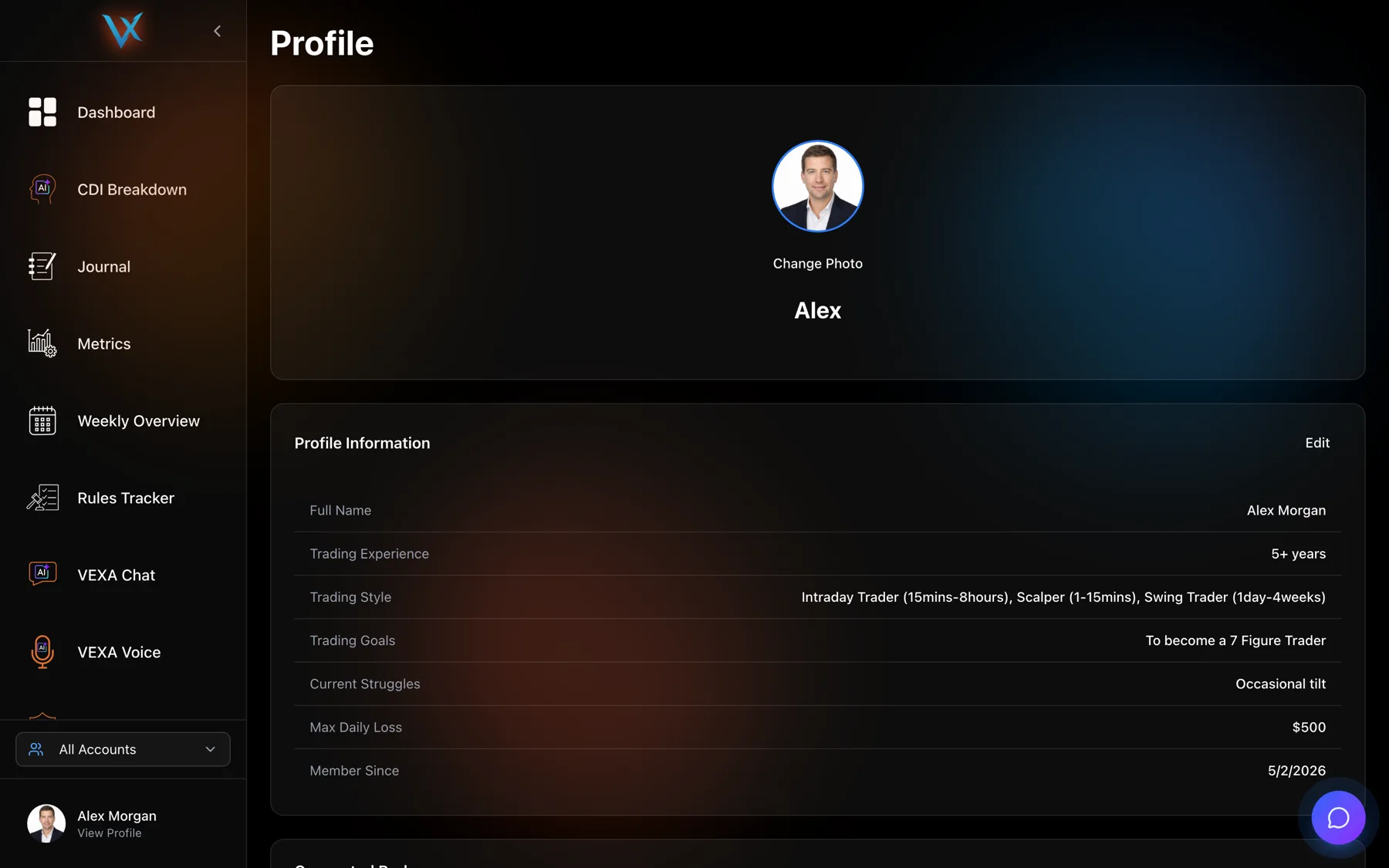Click the 5/2/2026 date value
Screen dimensions: 1389x868
point(1296,771)
